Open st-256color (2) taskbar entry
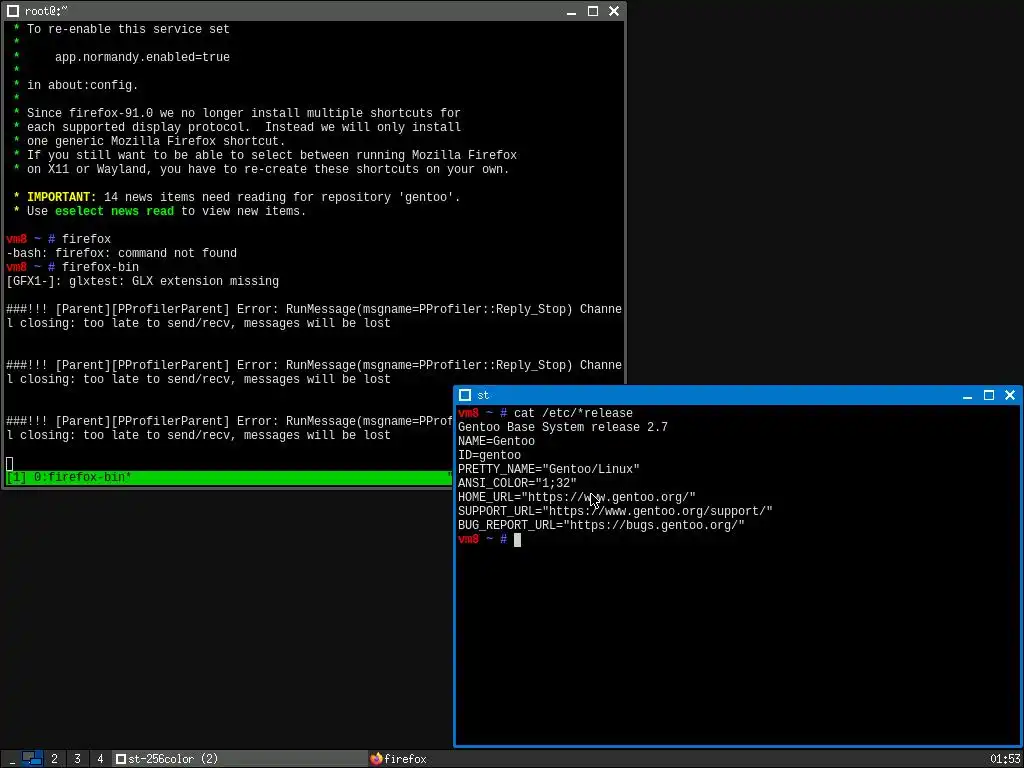Image resolution: width=1024 pixels, height=768 pixels. pyautogui.click(x=239, y=759)
